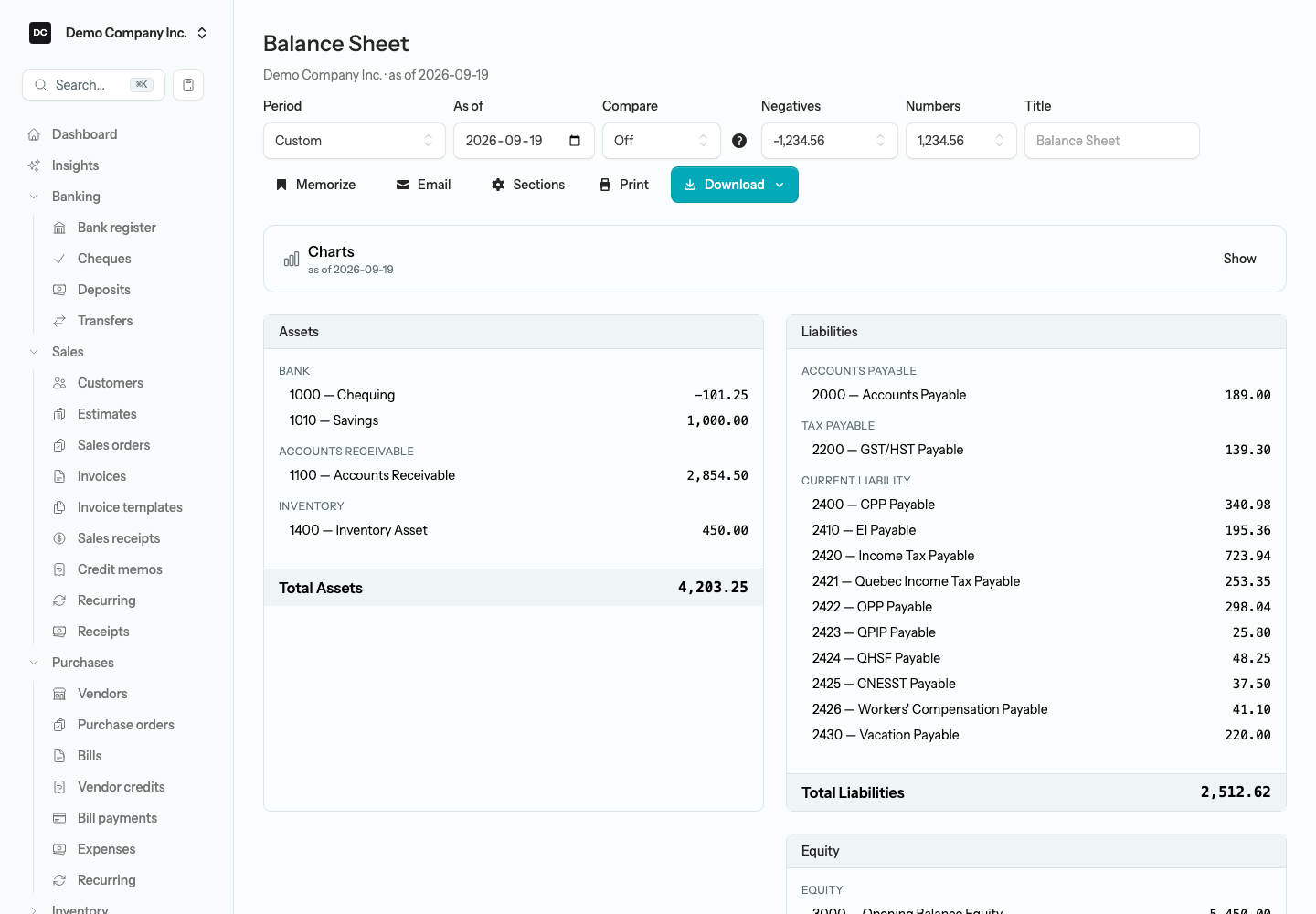Click the Cheques checkmark icon
Screen dimensions: 1316x914
[x=59, y=259]
